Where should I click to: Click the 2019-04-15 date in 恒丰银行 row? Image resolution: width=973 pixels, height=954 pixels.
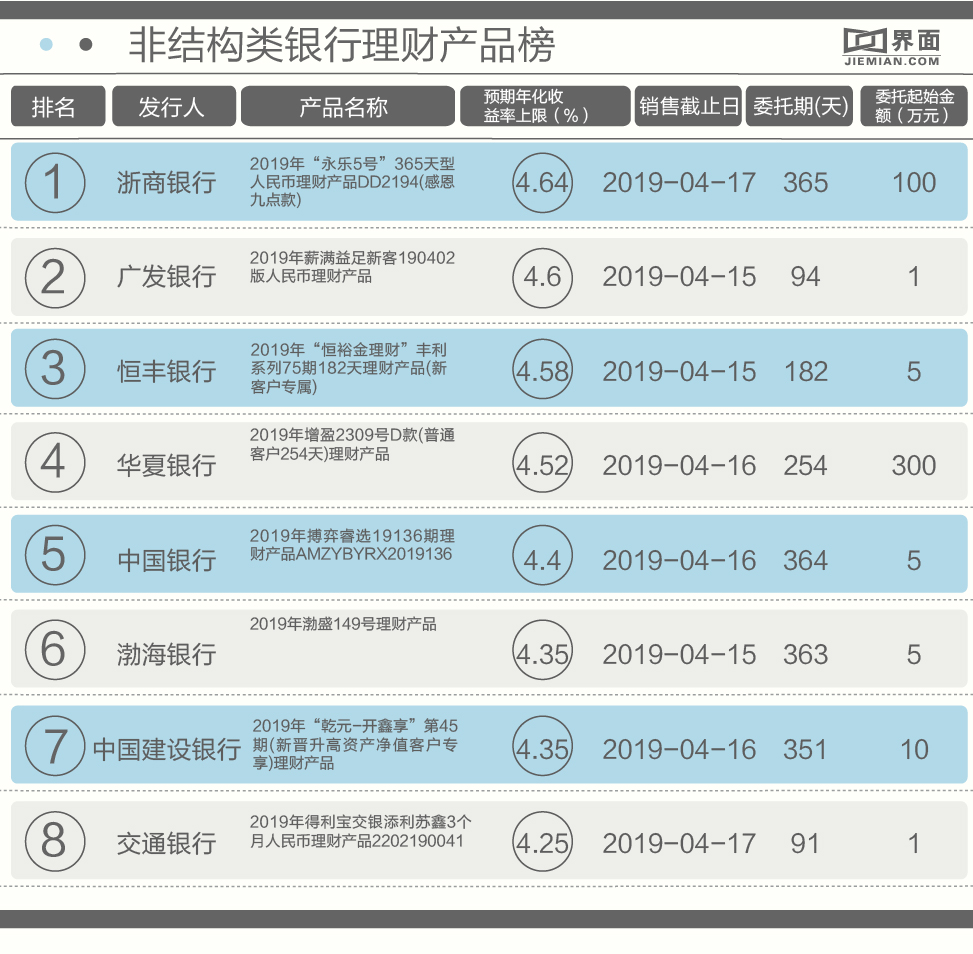[x=679, y=372]
